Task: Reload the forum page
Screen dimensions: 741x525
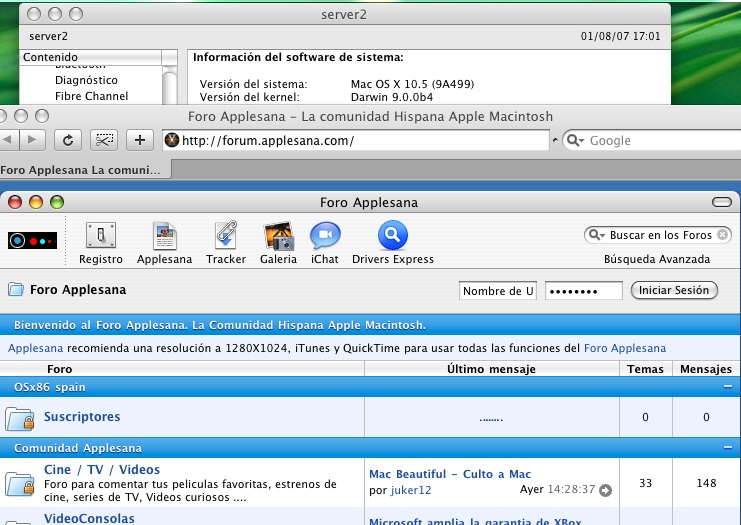Action: coord(68,140)
